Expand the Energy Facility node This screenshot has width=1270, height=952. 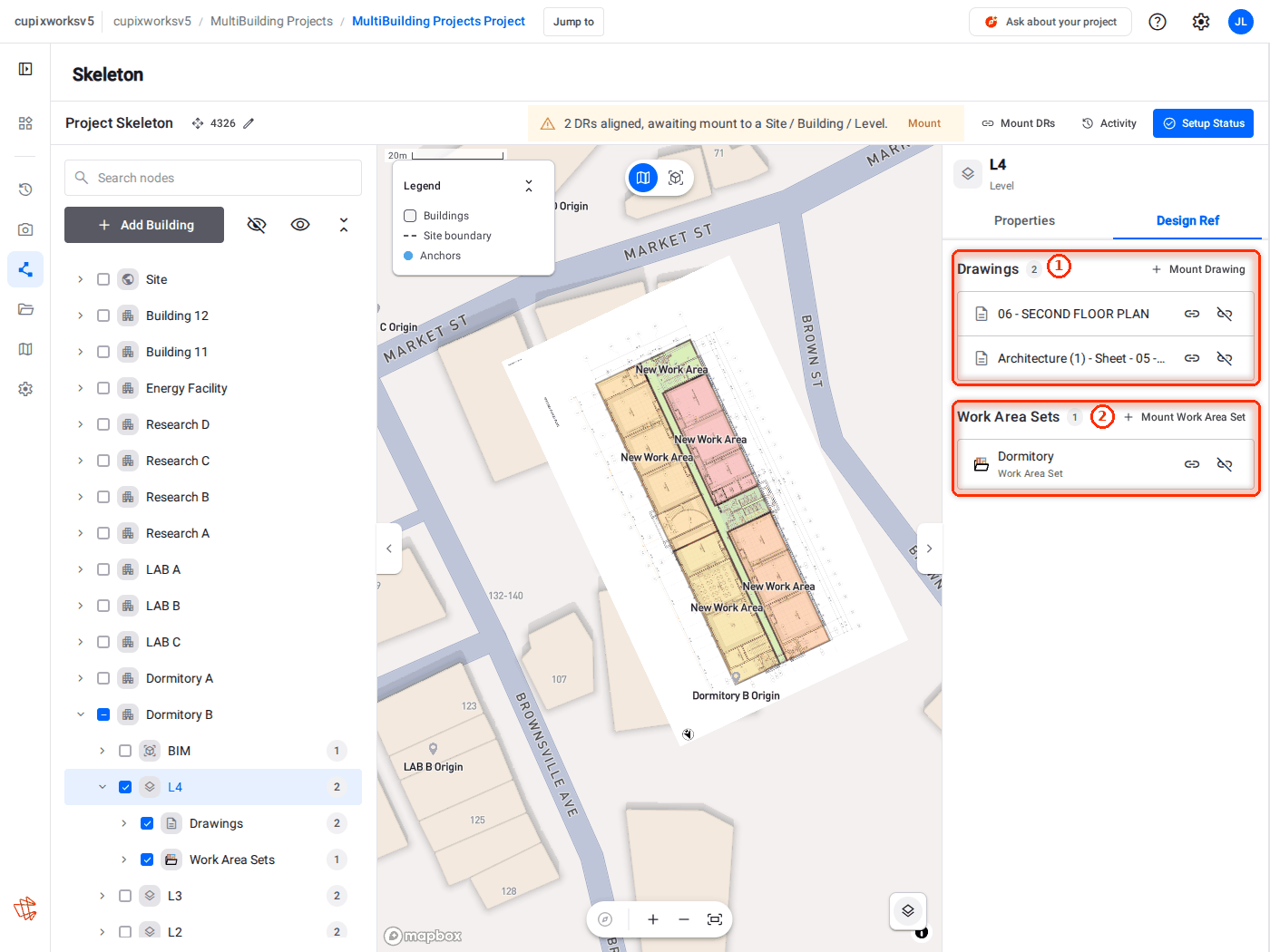[x=81, y=388]
